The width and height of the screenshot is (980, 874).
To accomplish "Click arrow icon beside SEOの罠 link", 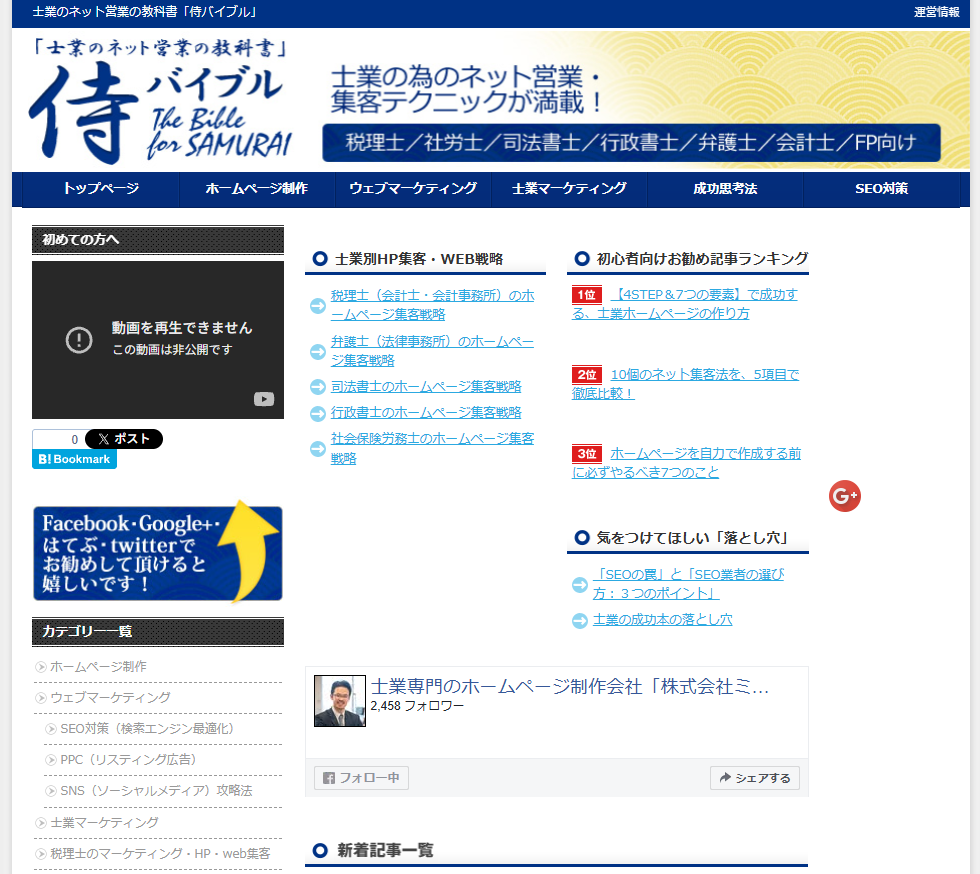I will pos(580,585).
